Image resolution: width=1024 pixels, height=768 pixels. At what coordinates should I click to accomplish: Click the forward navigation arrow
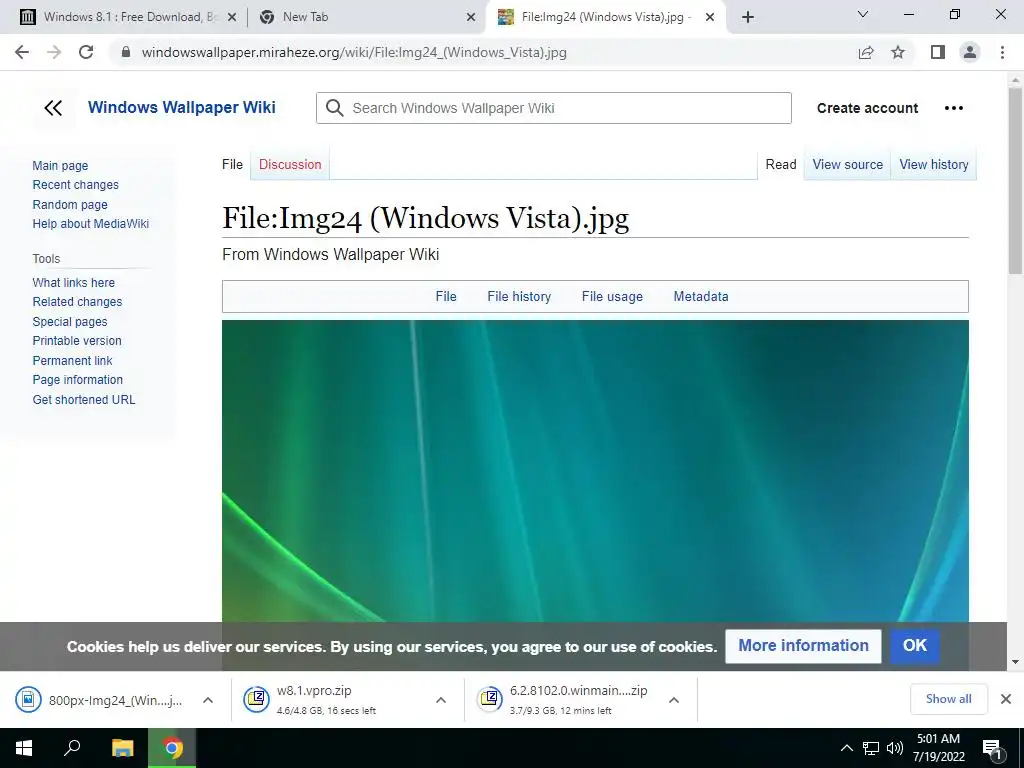pyautogui.click(x=54, y=52)
